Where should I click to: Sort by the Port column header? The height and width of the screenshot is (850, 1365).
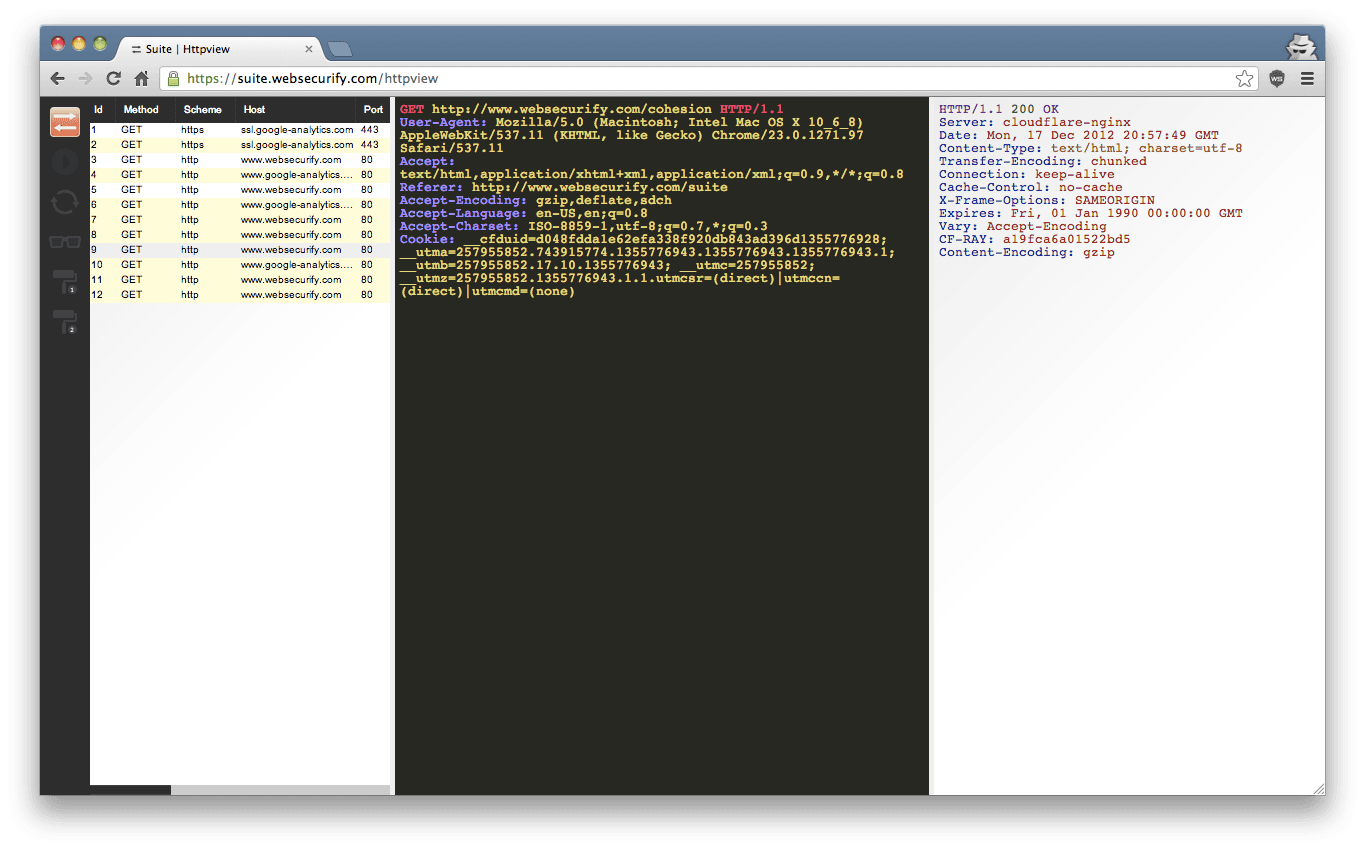pyautogui.click(x=373, y=110)
